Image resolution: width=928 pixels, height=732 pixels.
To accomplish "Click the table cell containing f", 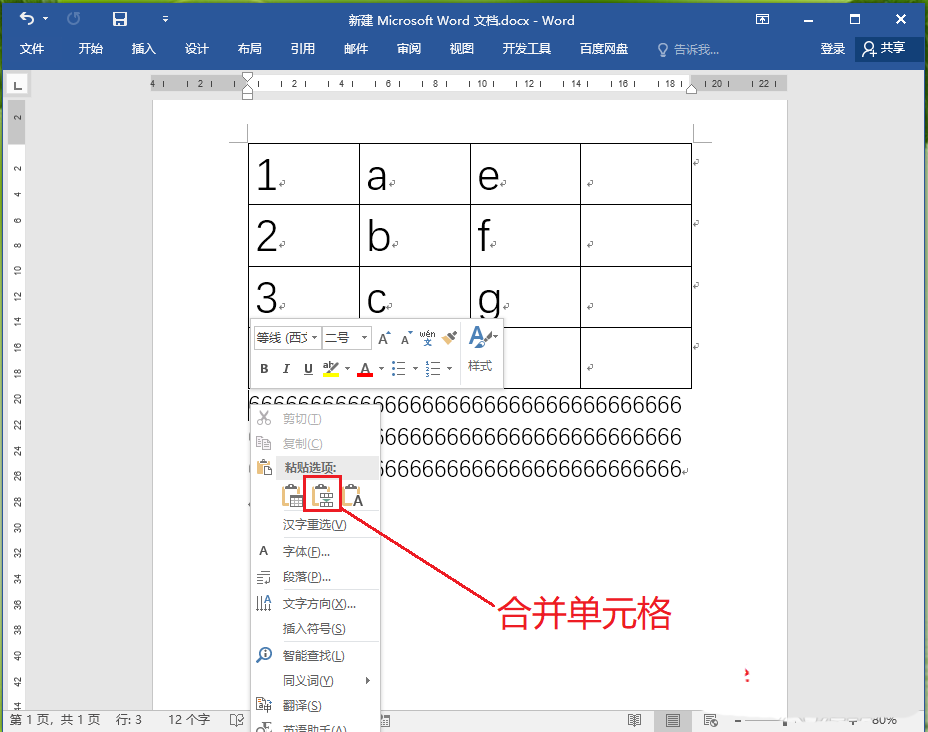I will pyautogui.click(x=525, y=236).
